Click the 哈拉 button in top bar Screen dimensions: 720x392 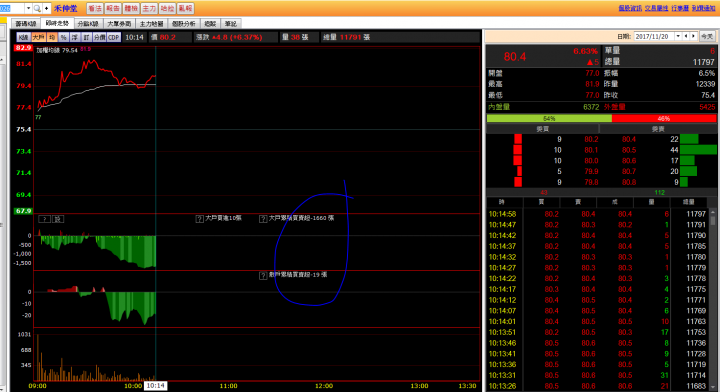click(167, 8)
